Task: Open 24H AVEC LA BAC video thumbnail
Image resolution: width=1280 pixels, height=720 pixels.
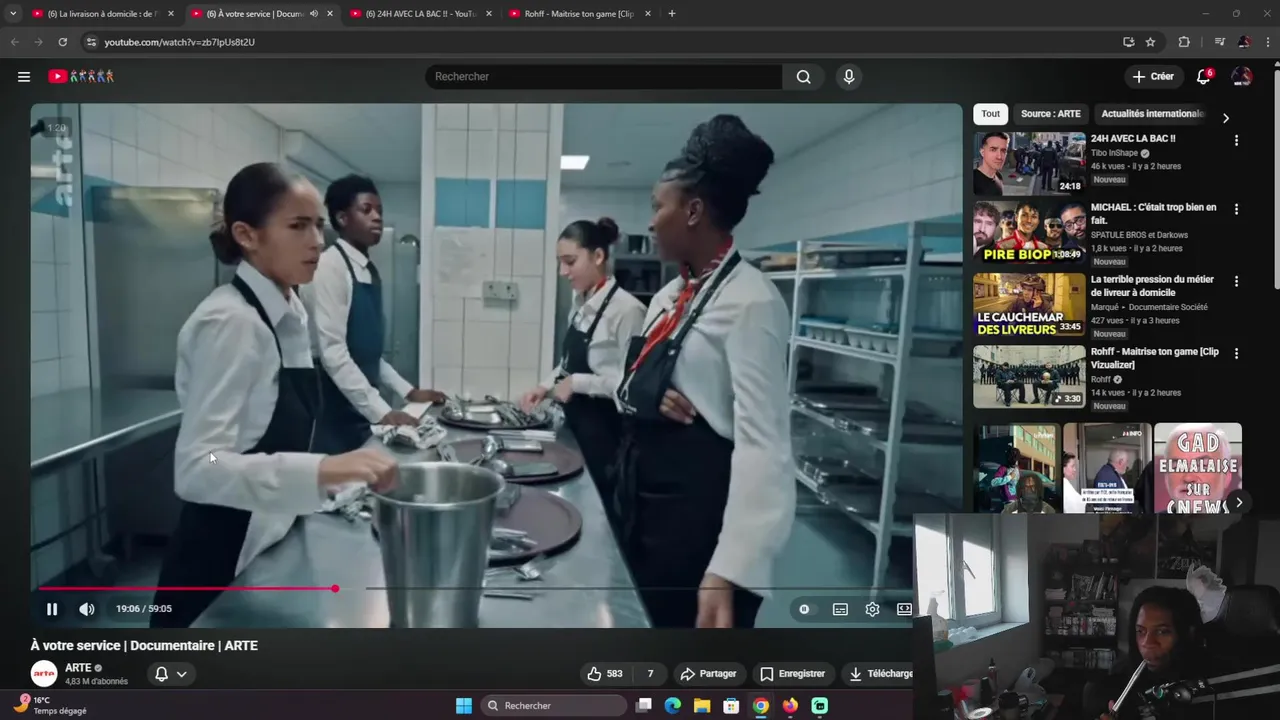Action: click(x=1029, y=163)
